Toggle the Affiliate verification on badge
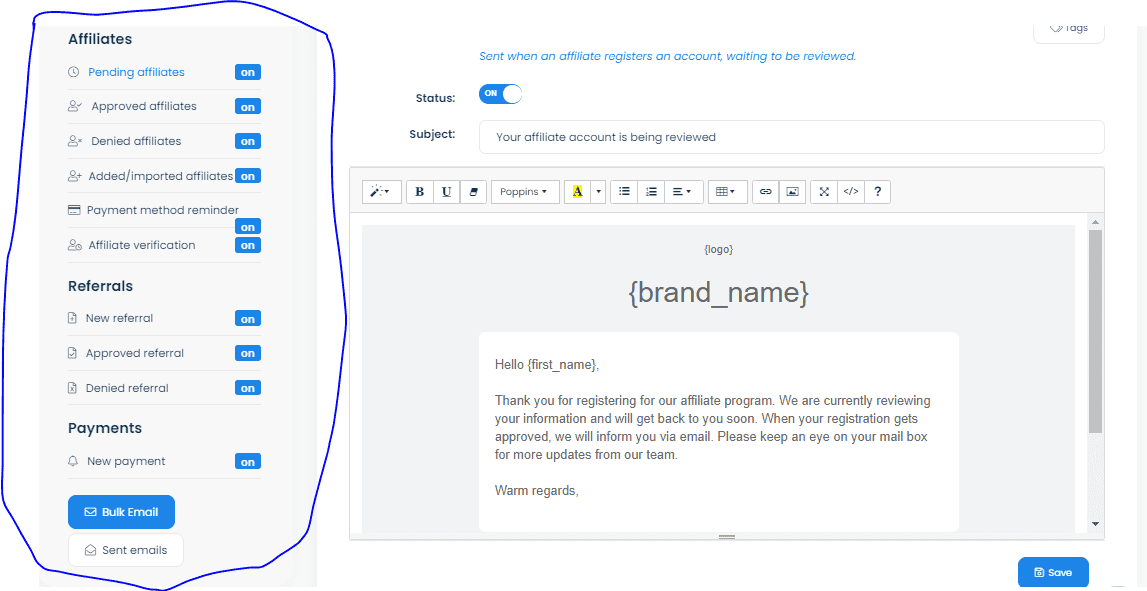 pyautogui.click(x=248, y=245)
